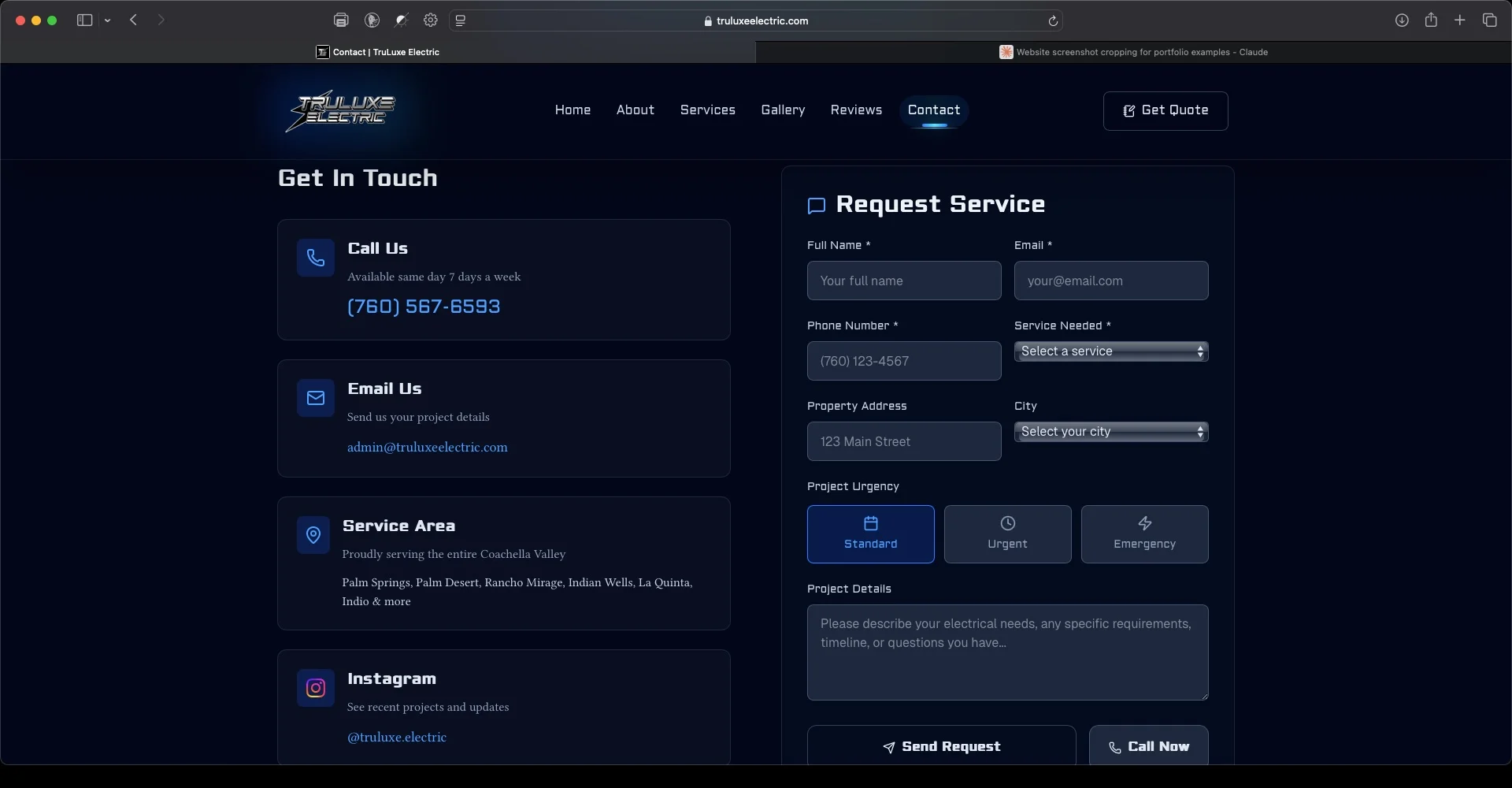
Task: Click the TruLuxe Electric logo
Action: 340,110
